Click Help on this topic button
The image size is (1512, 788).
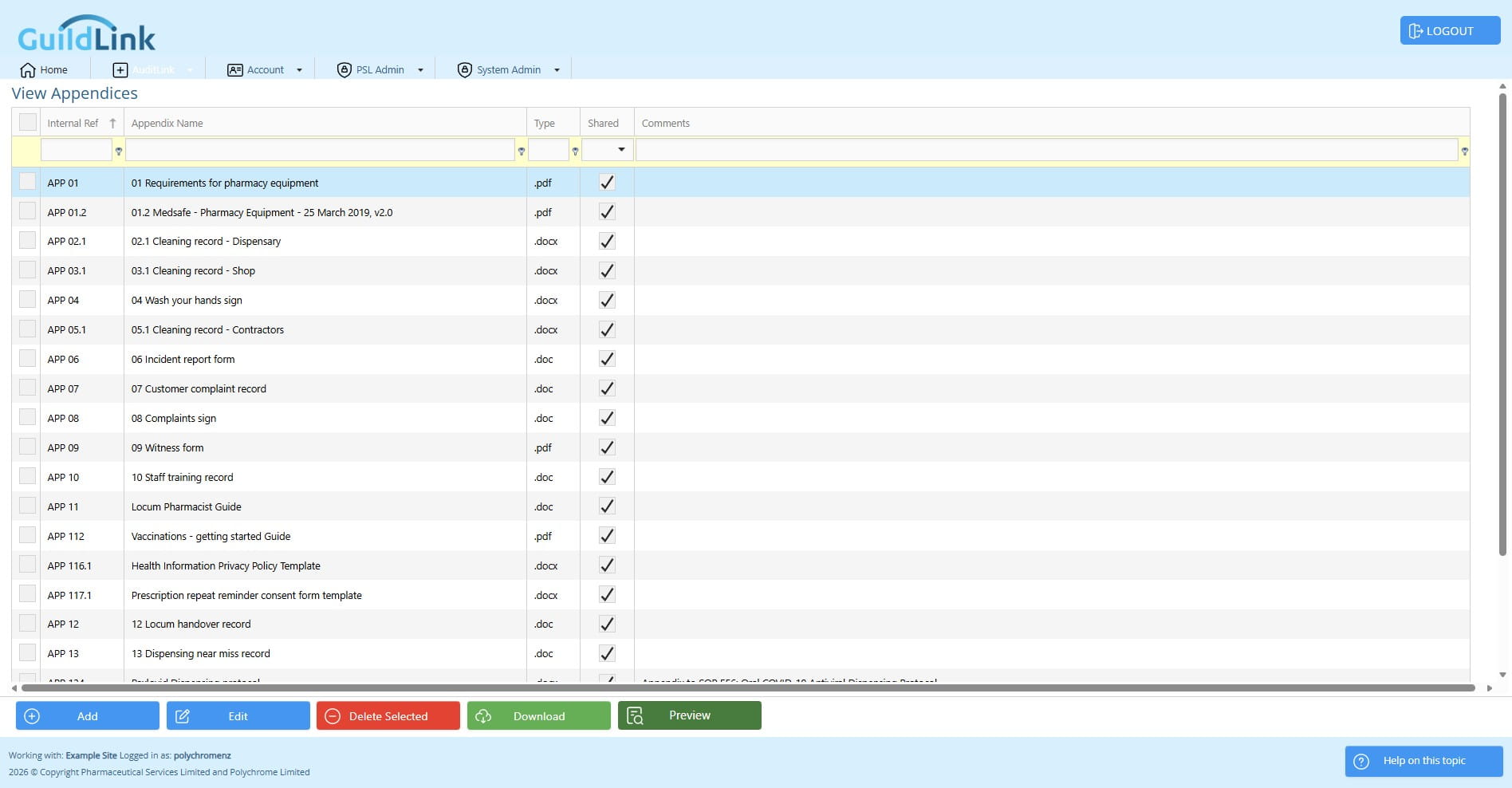tap(1424, 761)
